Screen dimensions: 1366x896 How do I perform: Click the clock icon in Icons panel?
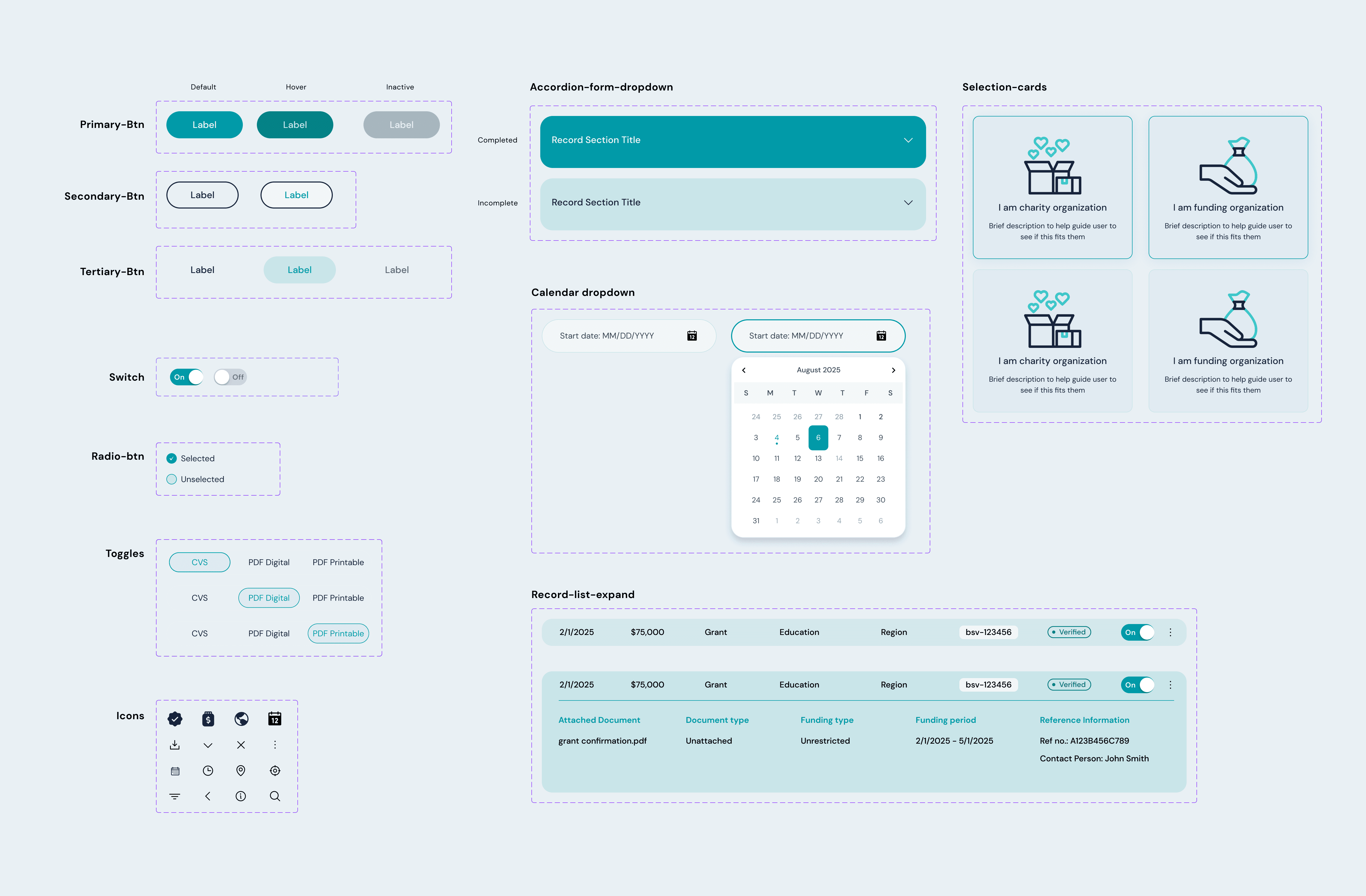click(208, 771)
